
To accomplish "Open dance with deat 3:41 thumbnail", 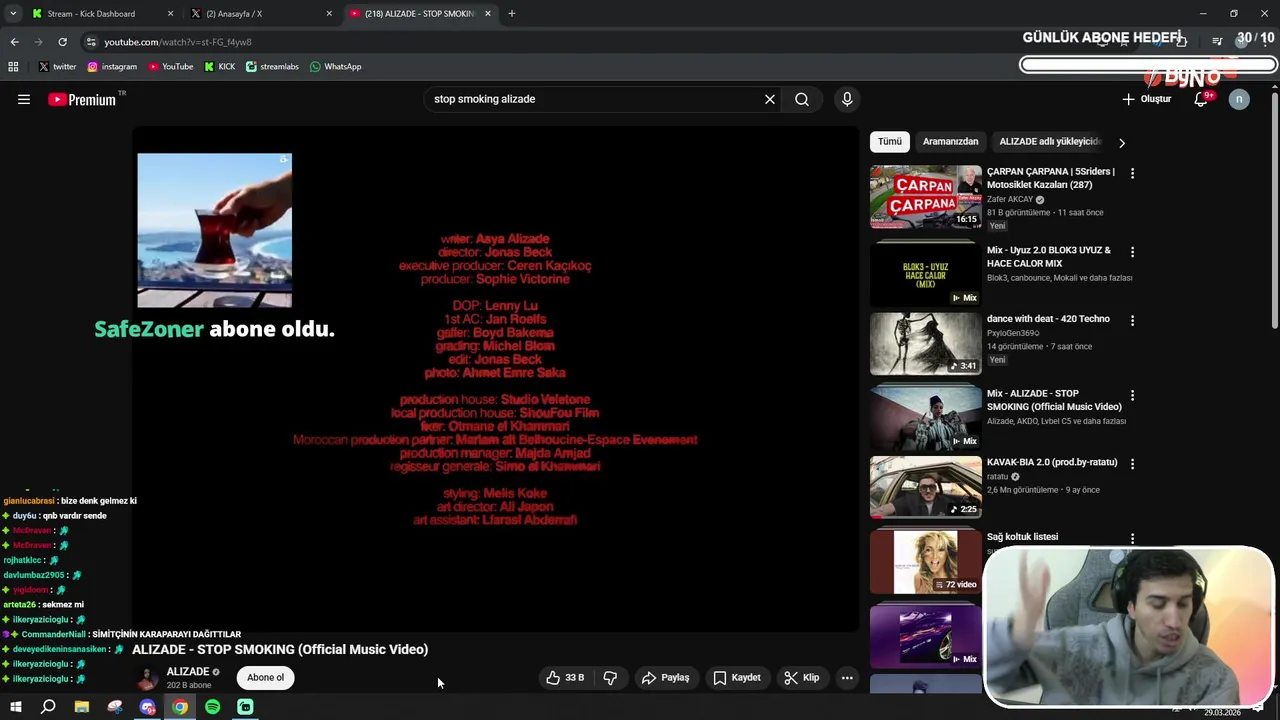I will pos(926,344).
